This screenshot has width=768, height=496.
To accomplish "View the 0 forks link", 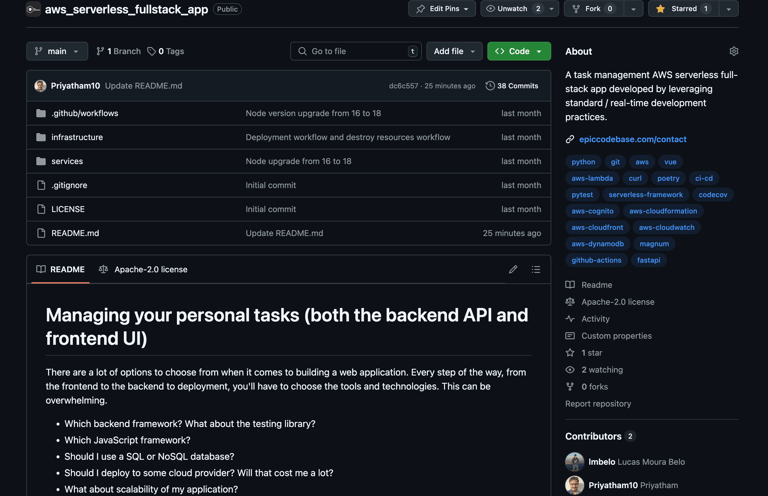I will (x=587, y=387).
